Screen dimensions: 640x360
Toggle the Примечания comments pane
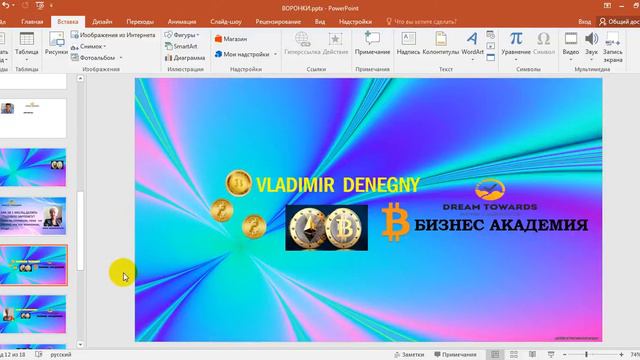tap(455, 355)
